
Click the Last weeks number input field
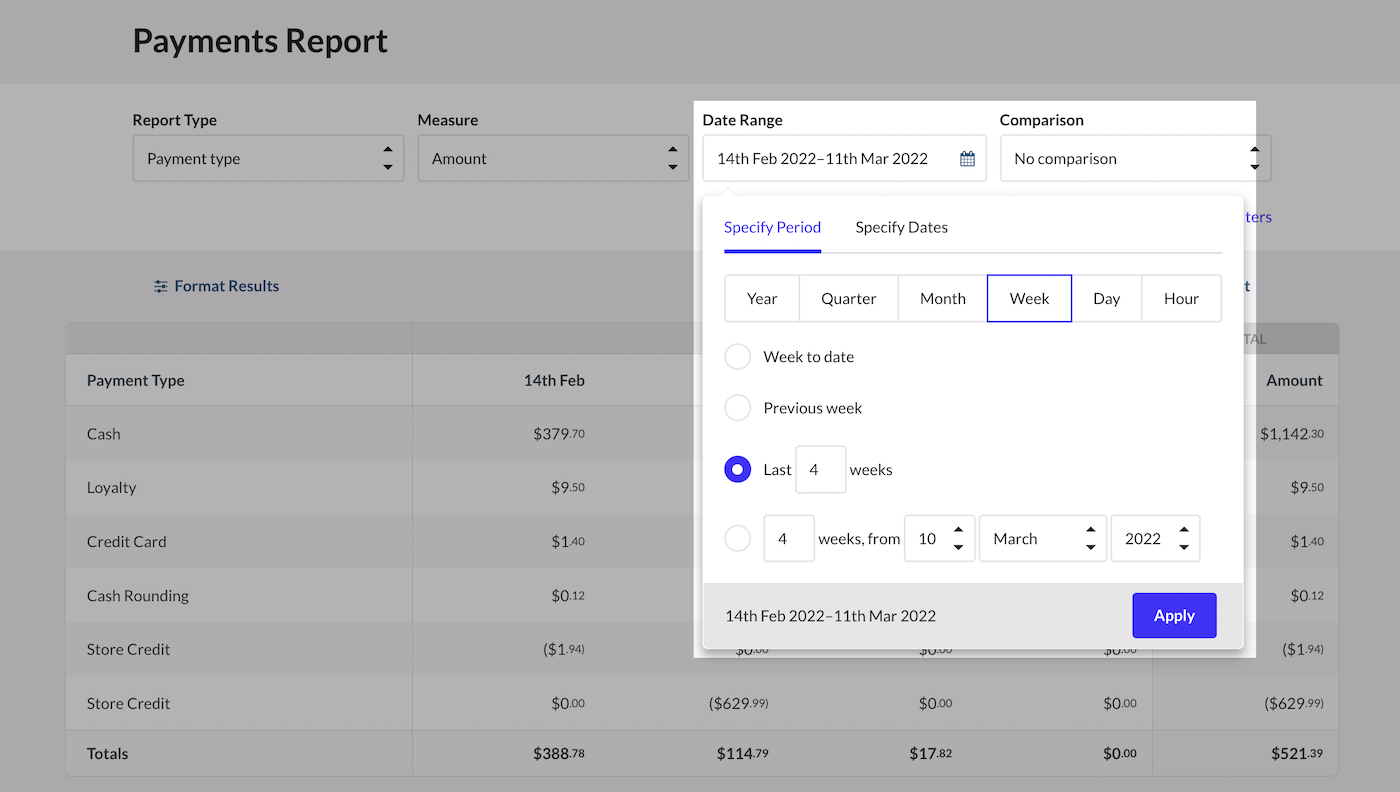point(820,470)
